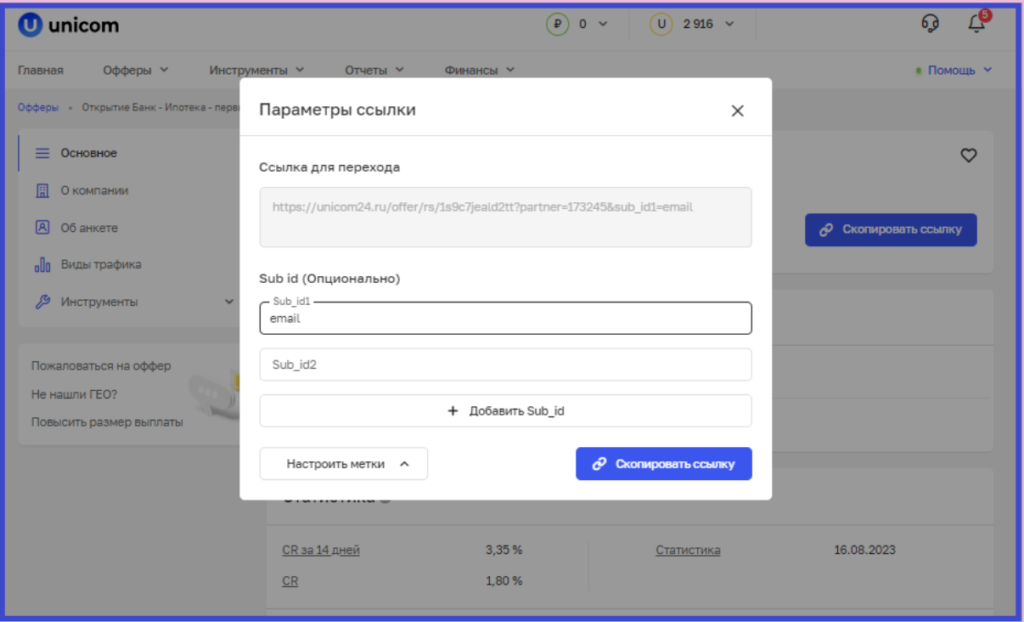
Task: Open the Отчеты menu
Action: coord(373,70)
